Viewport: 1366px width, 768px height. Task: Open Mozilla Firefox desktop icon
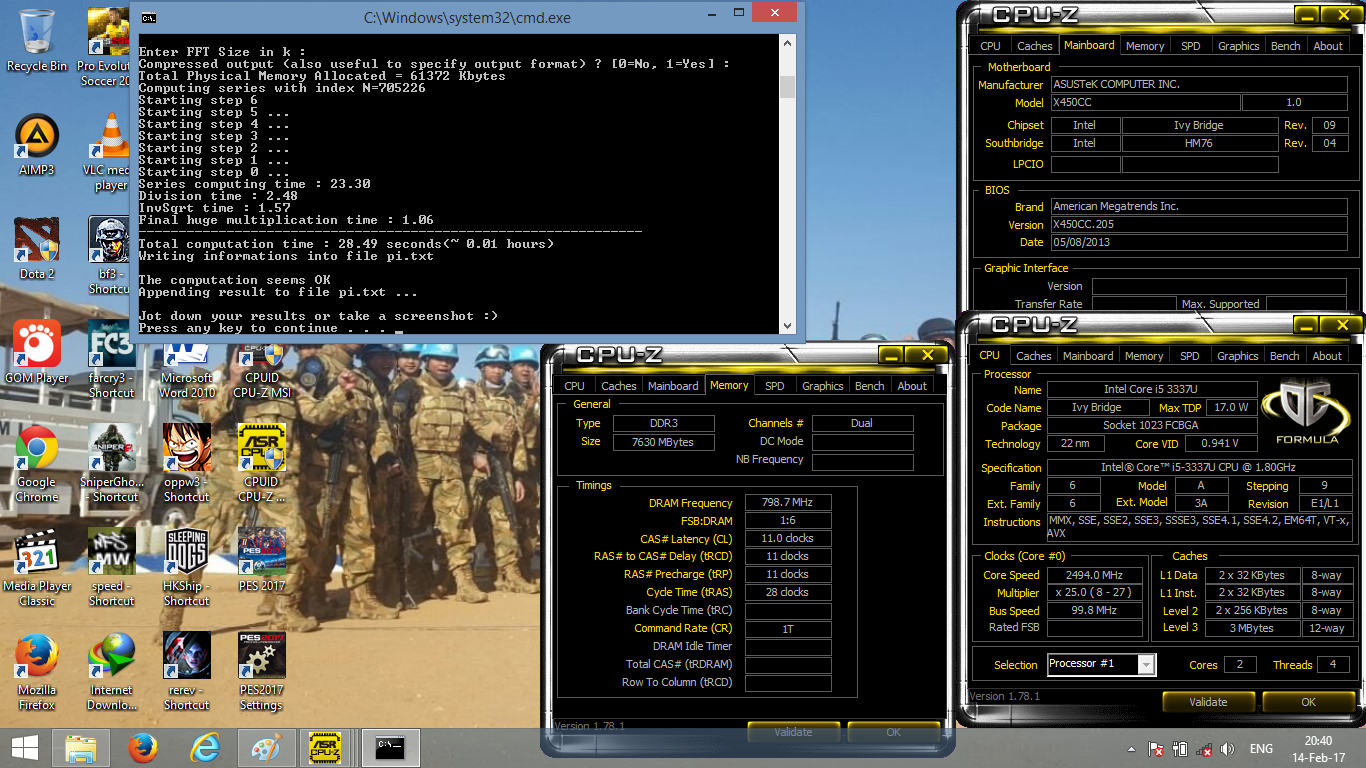[x=37, y=672]
